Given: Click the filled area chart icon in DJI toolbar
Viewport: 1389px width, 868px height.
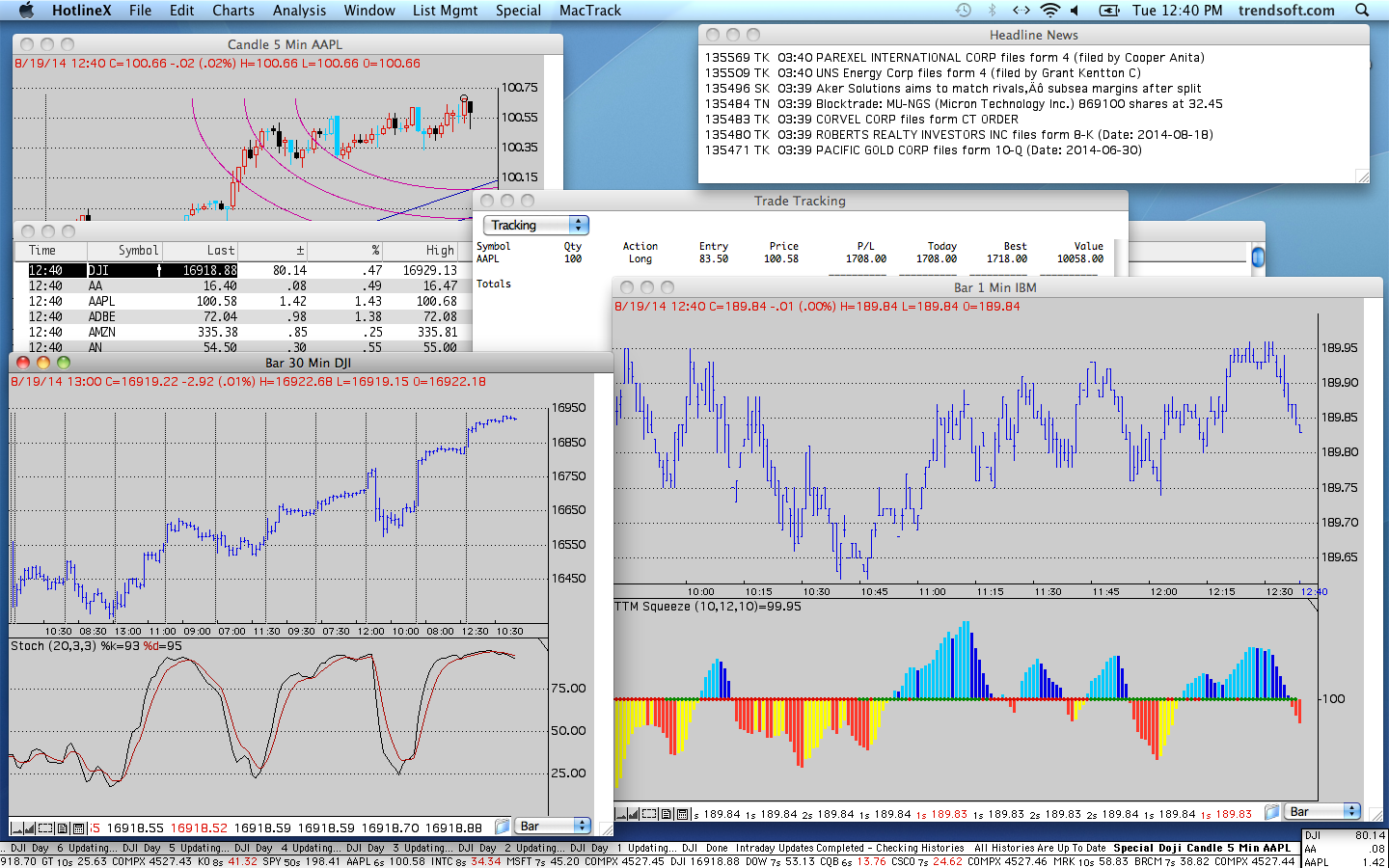Looking at the screenshot, I should click(x=29, y=827).
